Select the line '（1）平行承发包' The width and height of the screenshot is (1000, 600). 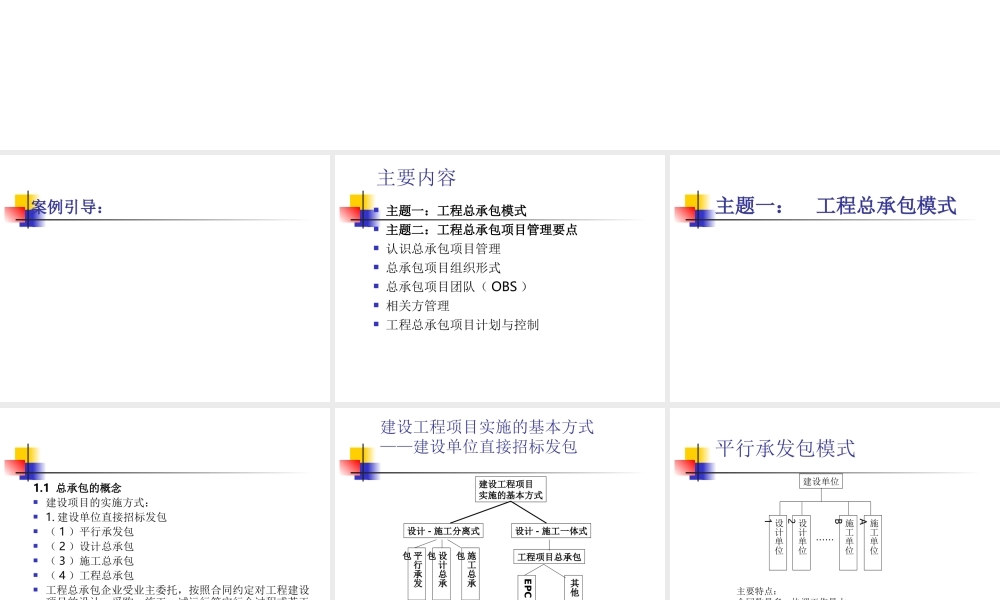click(90, 532)
